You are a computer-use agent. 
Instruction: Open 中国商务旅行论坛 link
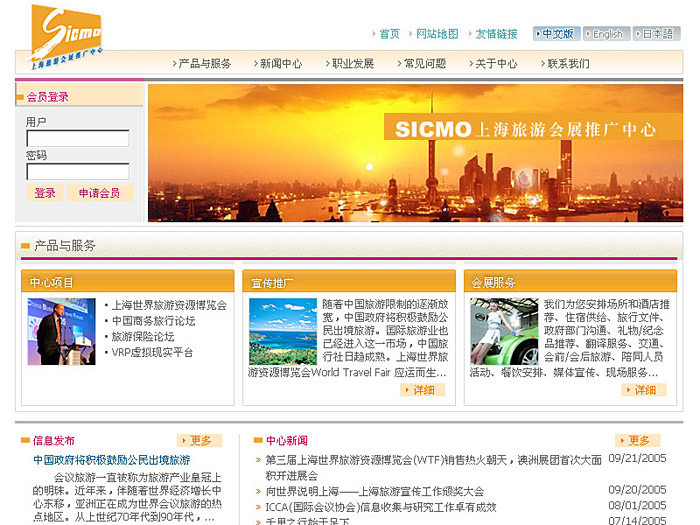click(x=154, y=321)
